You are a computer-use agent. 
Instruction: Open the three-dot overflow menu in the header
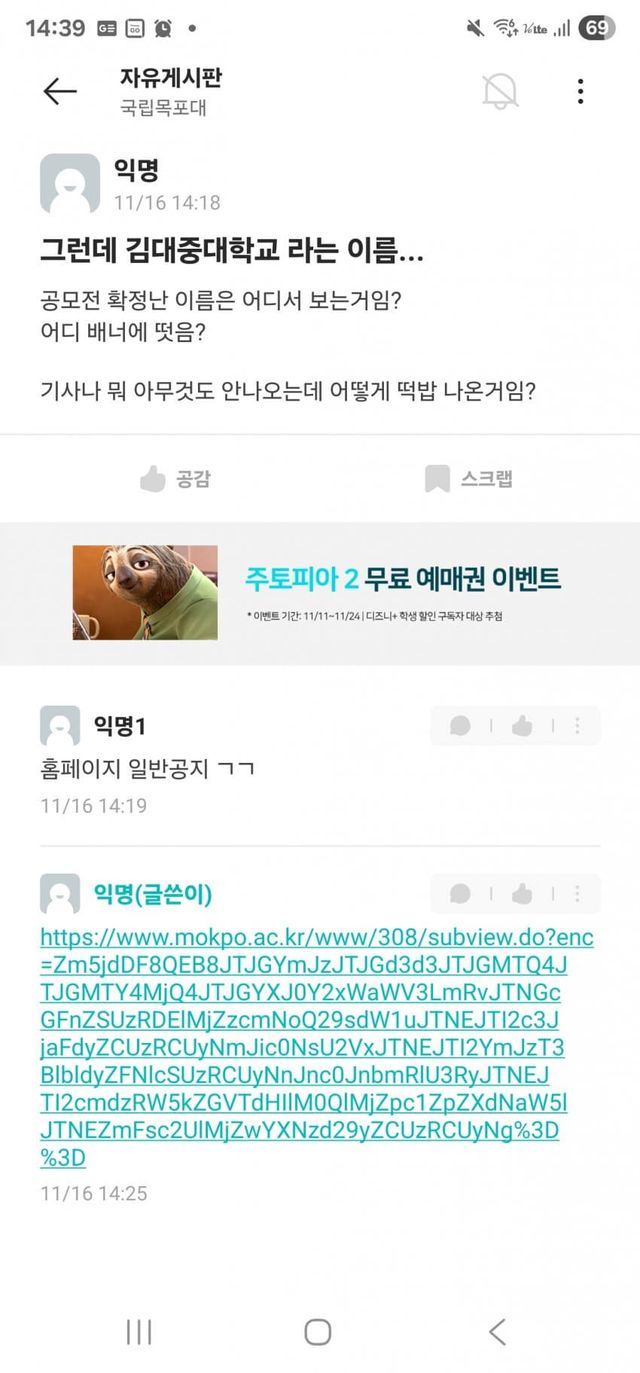580,91
